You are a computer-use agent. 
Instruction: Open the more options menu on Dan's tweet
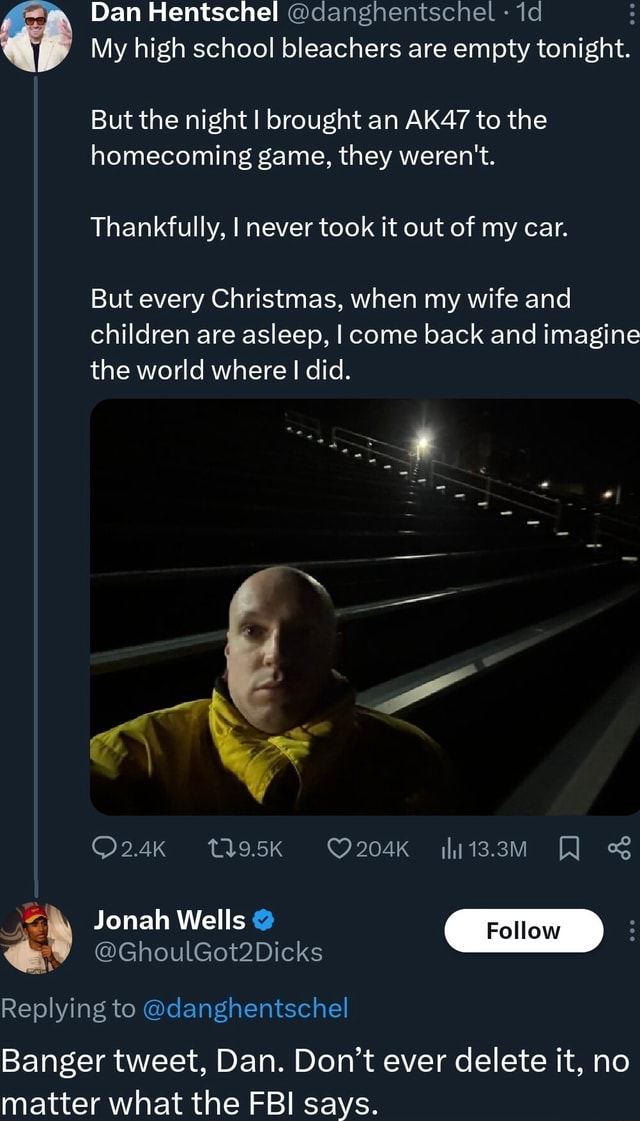point(632,16)
